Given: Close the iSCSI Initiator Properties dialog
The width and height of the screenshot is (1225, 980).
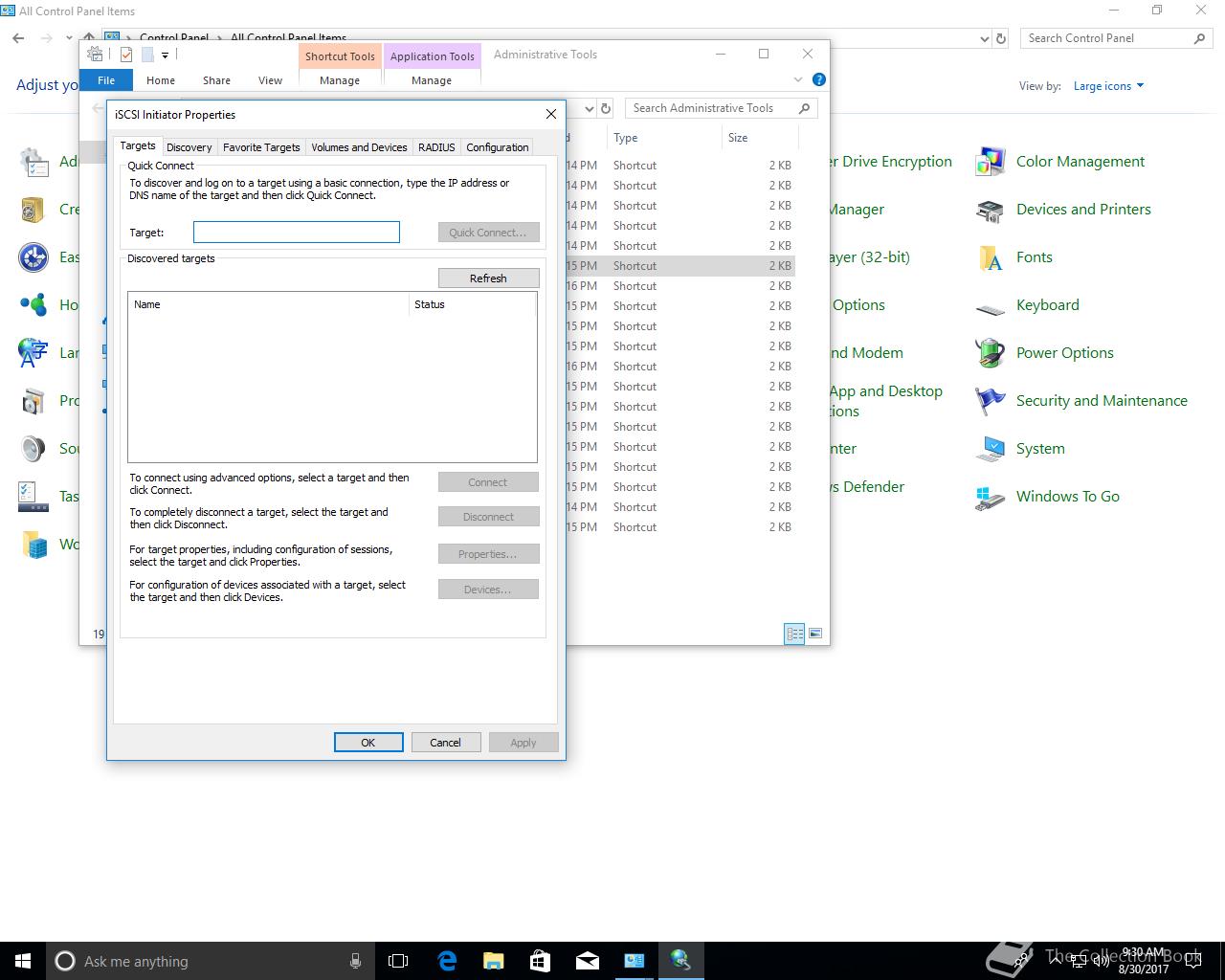Looking at the screenshot, I should click(x=550, y=114).
